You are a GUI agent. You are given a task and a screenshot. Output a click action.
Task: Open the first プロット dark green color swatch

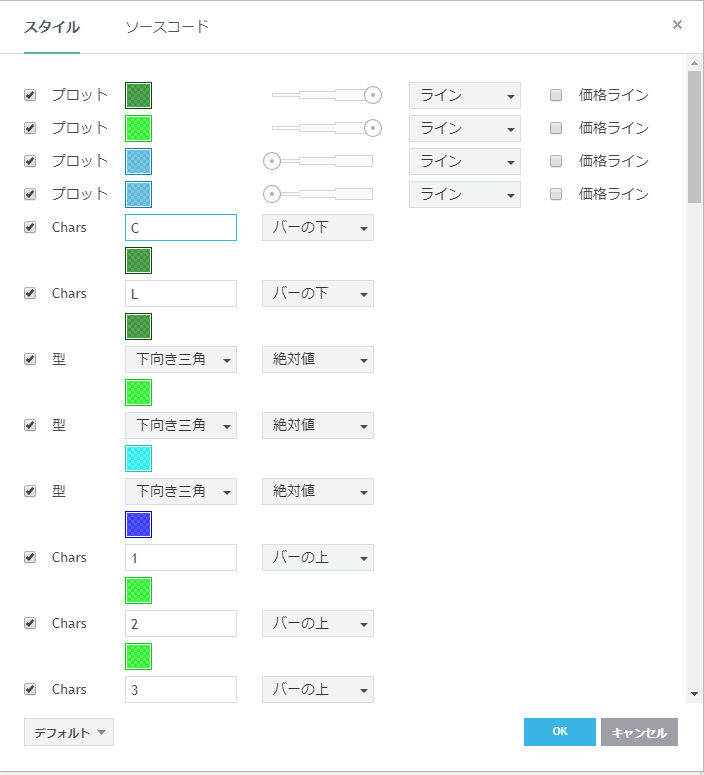pyautogui.click(x=138, y=95)
